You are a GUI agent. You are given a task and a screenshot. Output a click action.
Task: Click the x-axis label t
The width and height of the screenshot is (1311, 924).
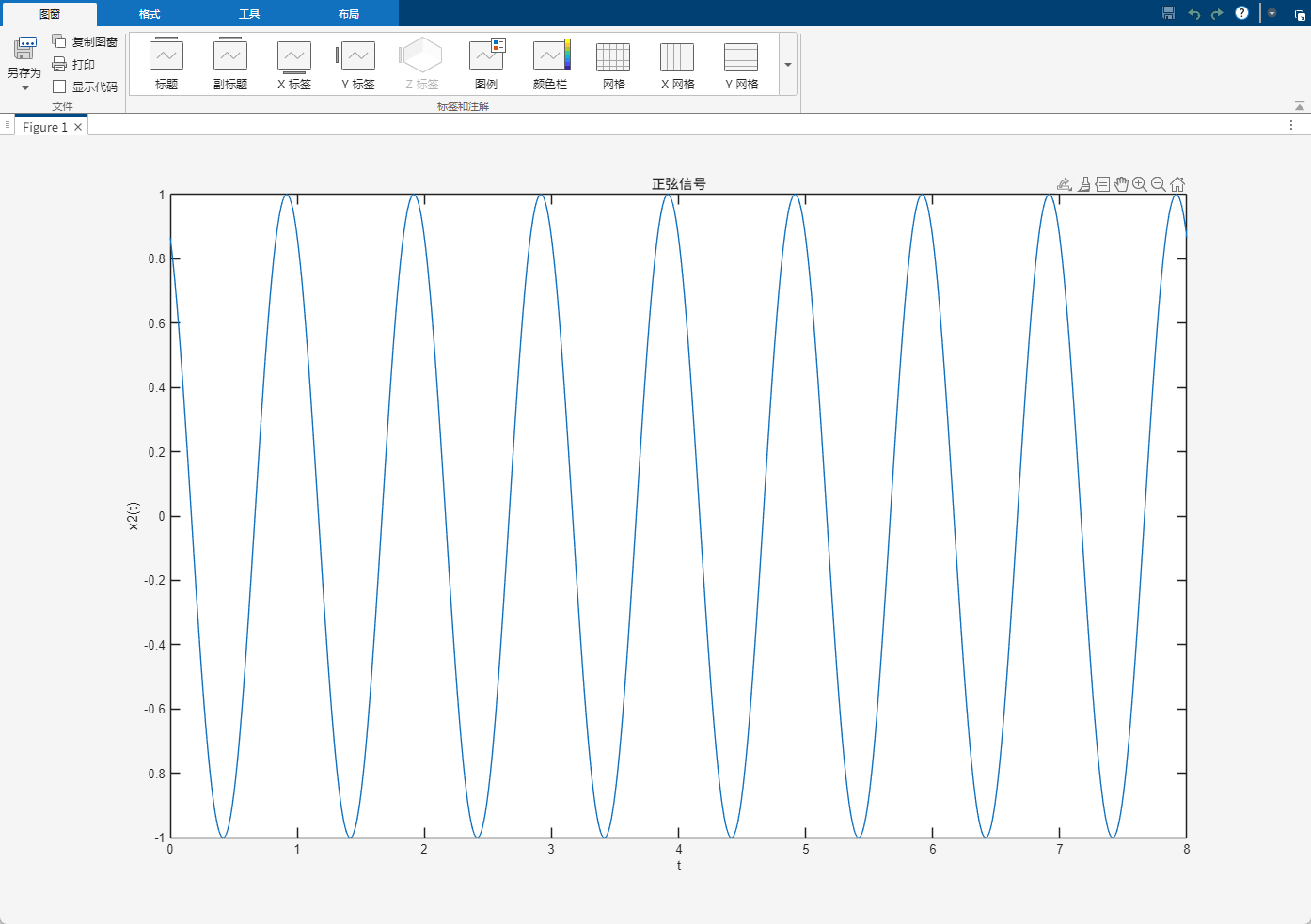click(679, 866)
